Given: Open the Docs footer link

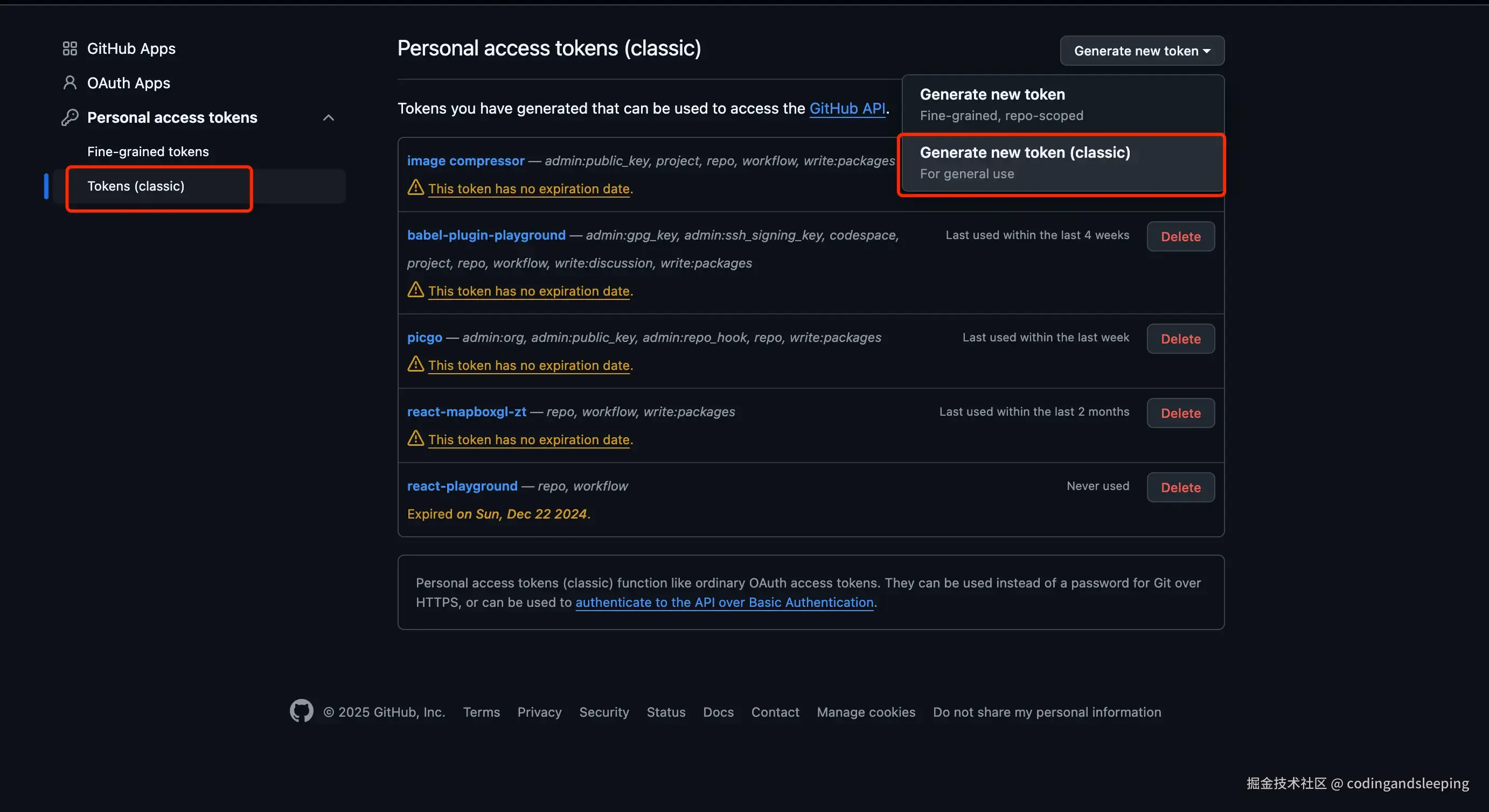Looking at the screenshot, I should pos(719,712).
